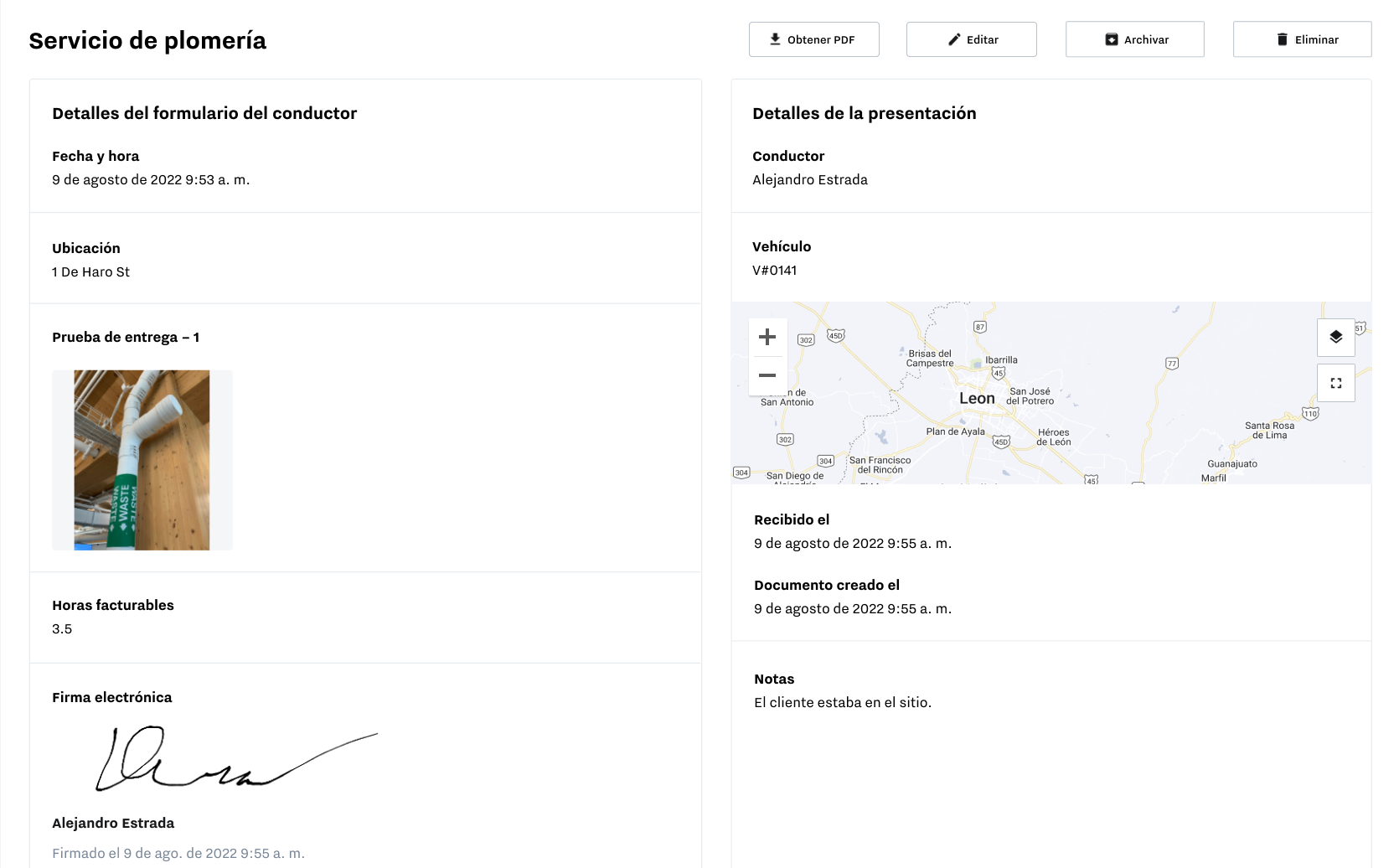The image size is (1399, 868).
Task: Click the archive box icon next to Archivar
Action: 1111,39
